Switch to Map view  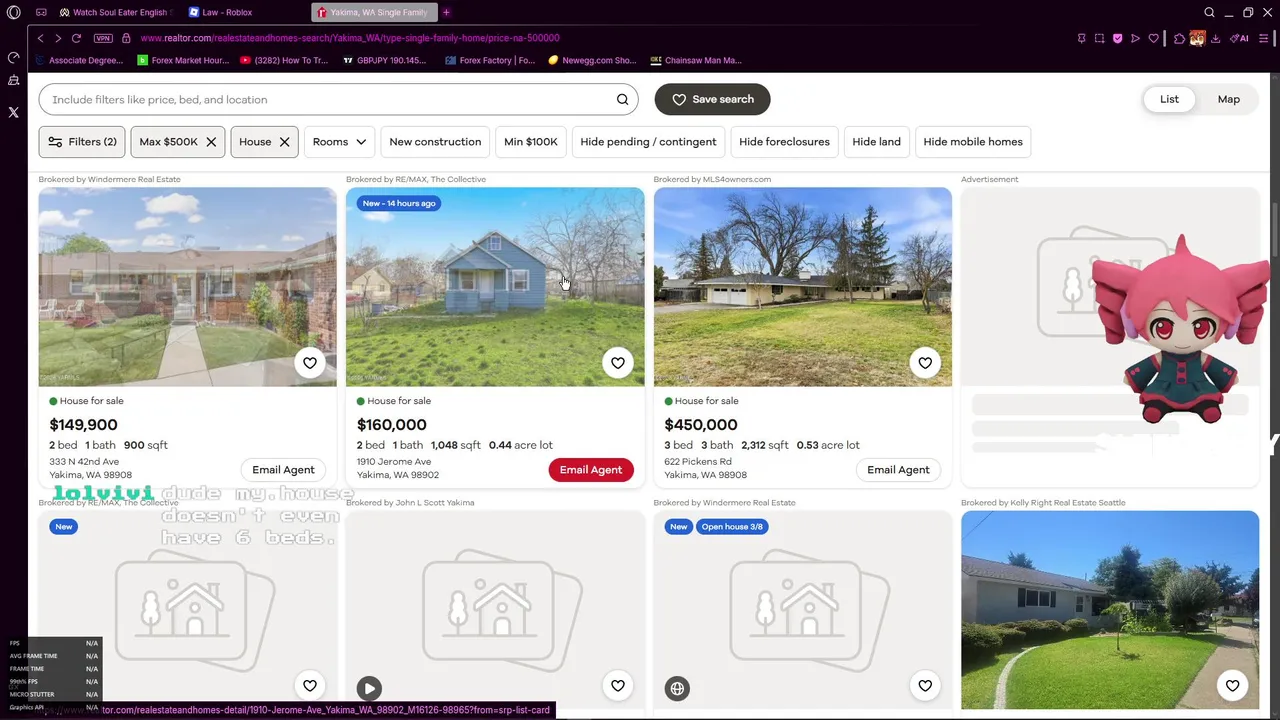point(1229,99)
